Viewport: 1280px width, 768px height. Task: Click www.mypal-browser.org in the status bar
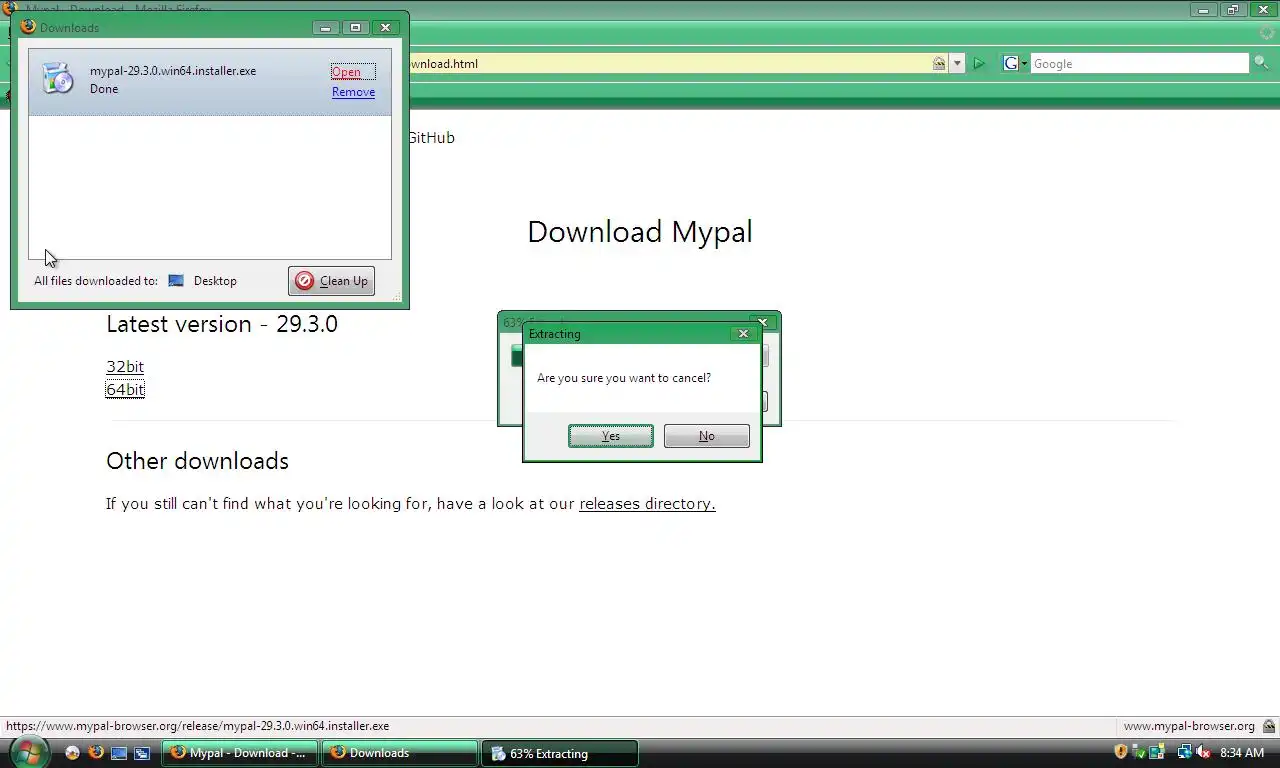[x=1188, y=726]
